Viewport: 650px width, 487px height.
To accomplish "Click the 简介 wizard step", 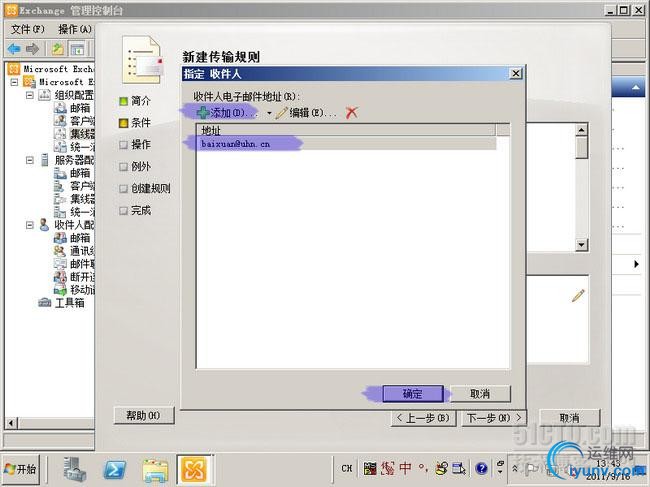I will point(135,101).
